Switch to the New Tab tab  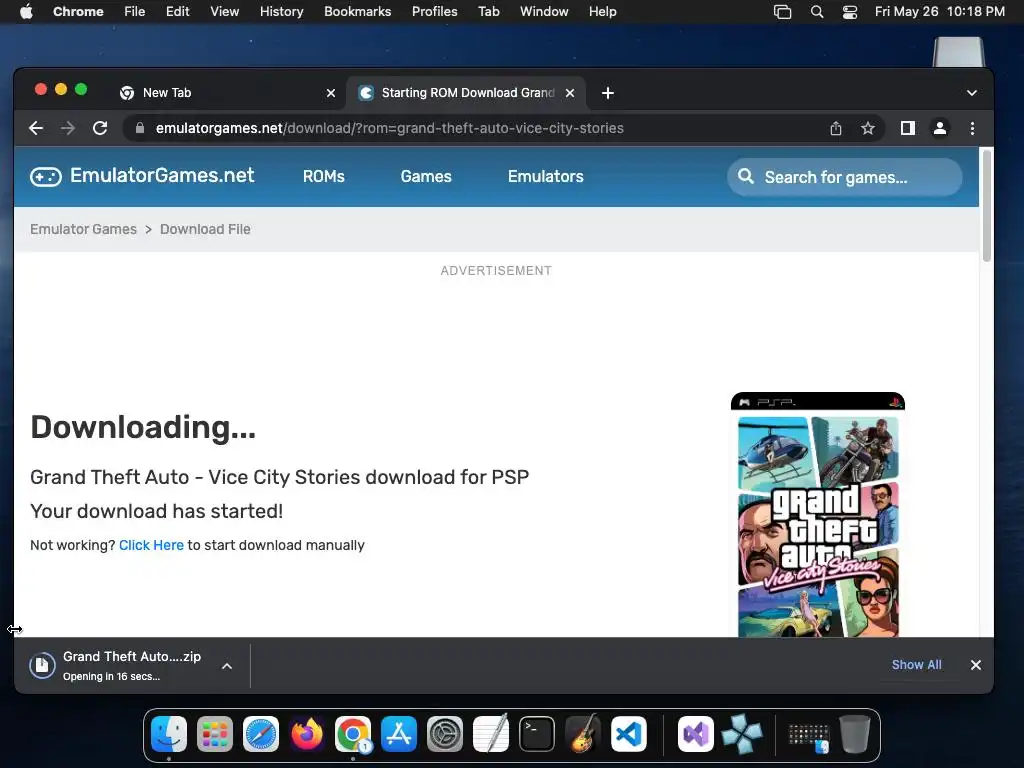coord(225,93)
